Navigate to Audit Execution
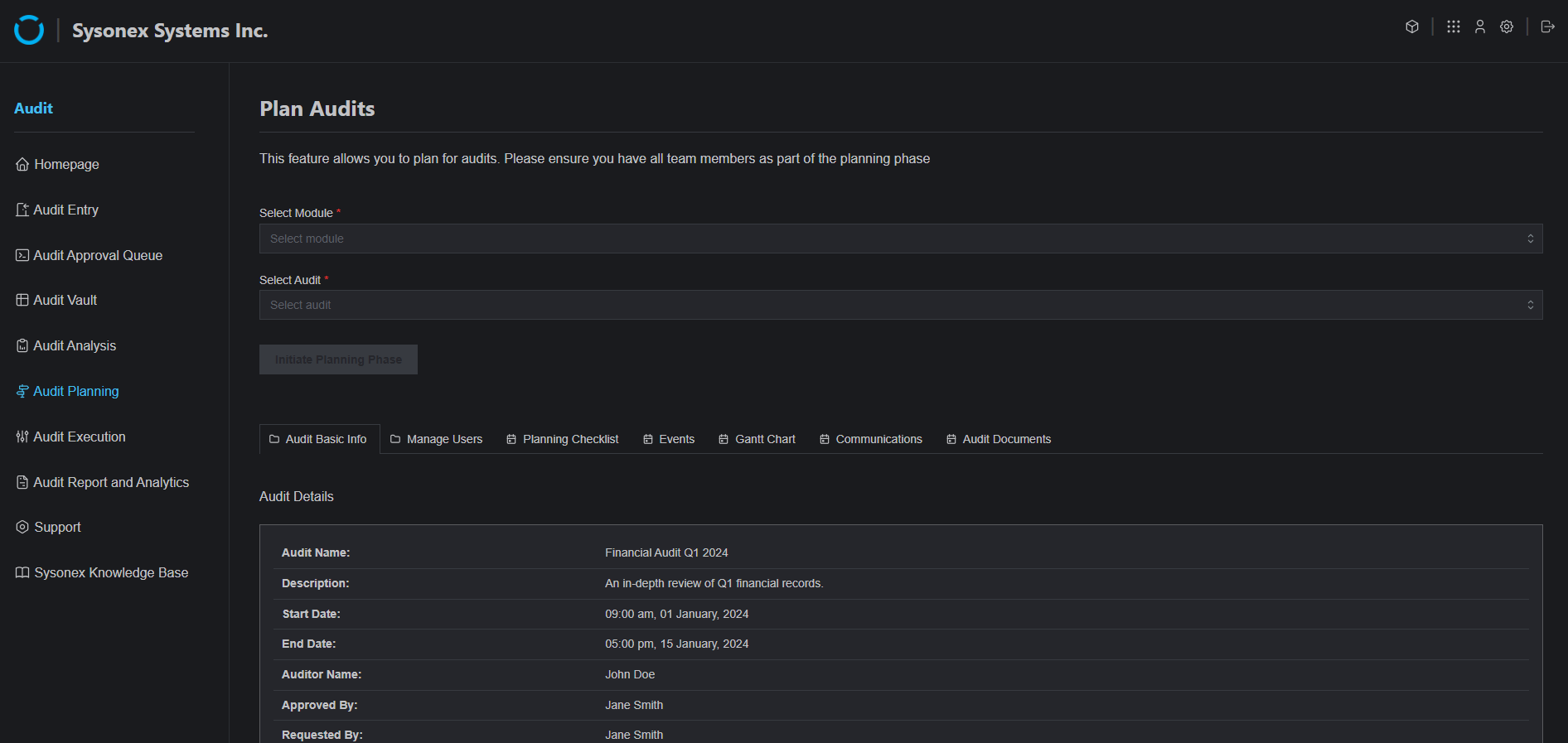Viewport: 1568px width, 743px height. [80, 437]
